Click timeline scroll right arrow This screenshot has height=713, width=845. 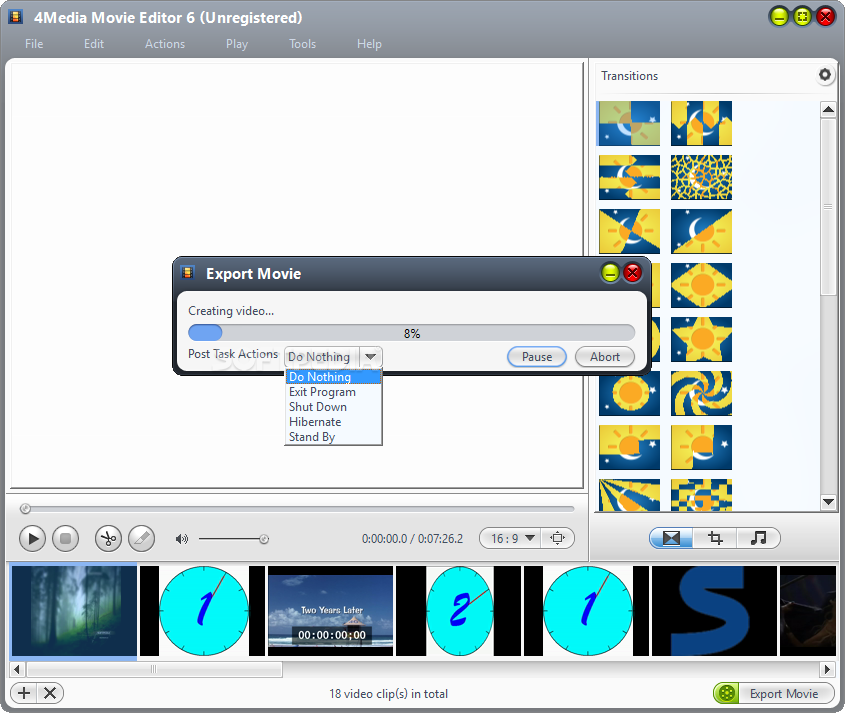point(828,669)
